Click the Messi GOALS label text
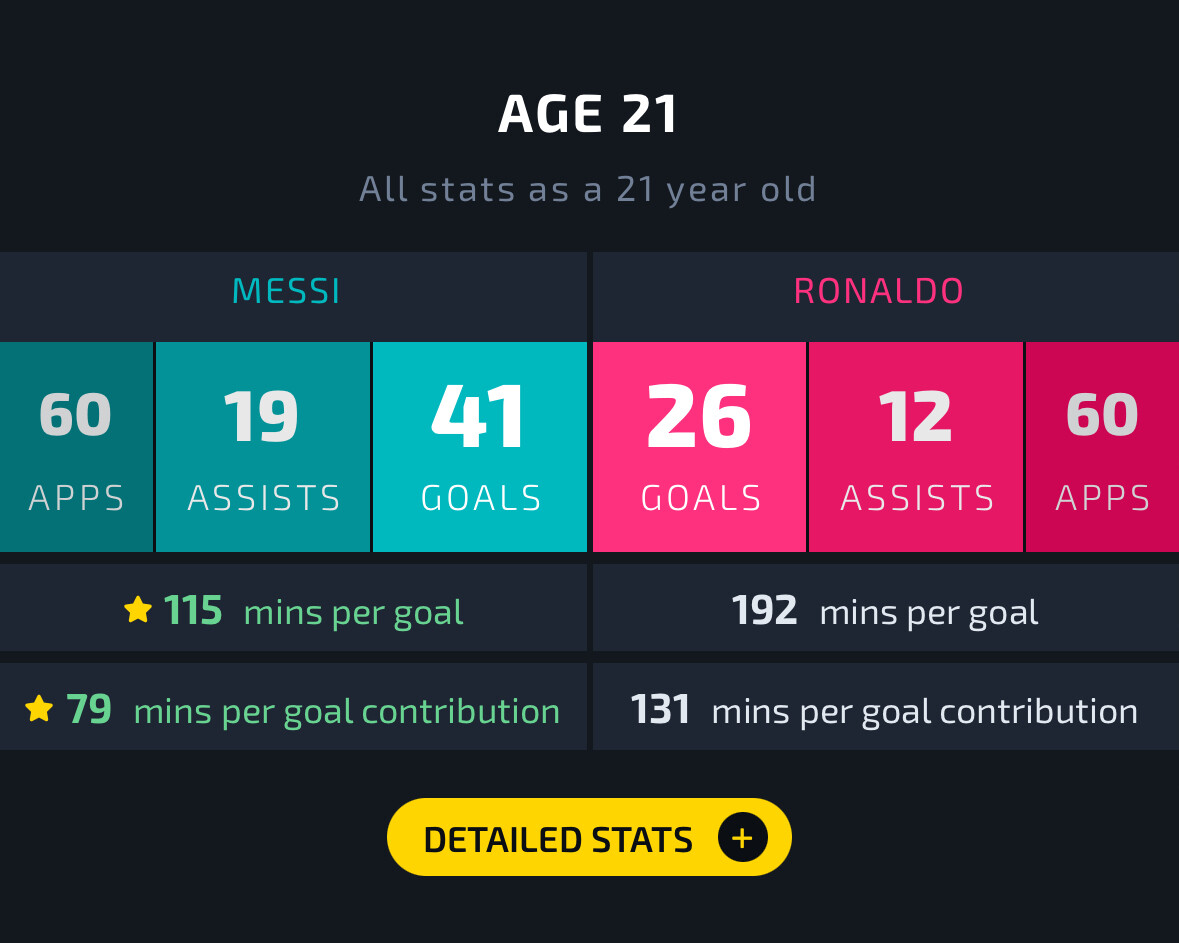Viewport: 1179px width, 943px height. click(x=481, y=498)
